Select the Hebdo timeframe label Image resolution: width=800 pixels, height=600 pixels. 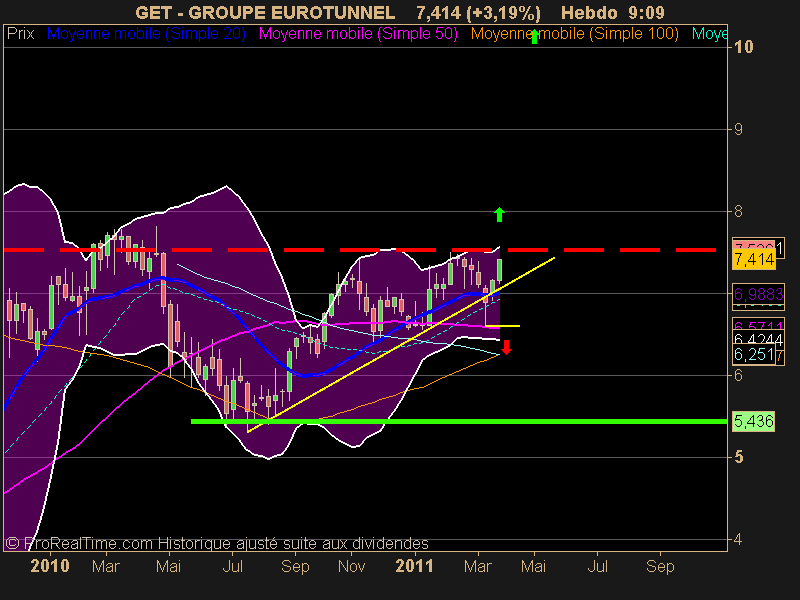[x=589, y=13]
